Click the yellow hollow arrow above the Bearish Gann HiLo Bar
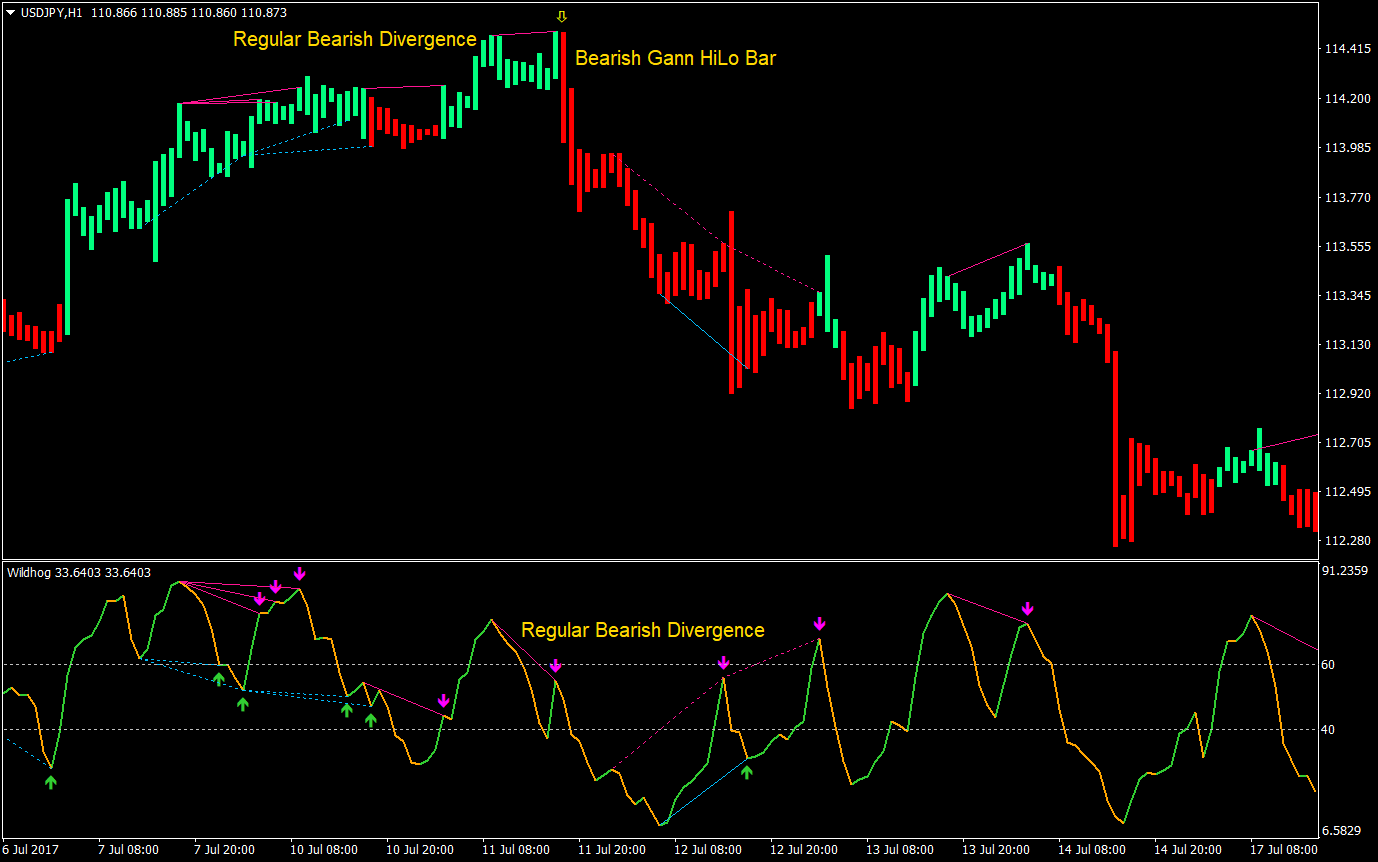This screenshot has width=1378, height=862. [x=562, y=16]
